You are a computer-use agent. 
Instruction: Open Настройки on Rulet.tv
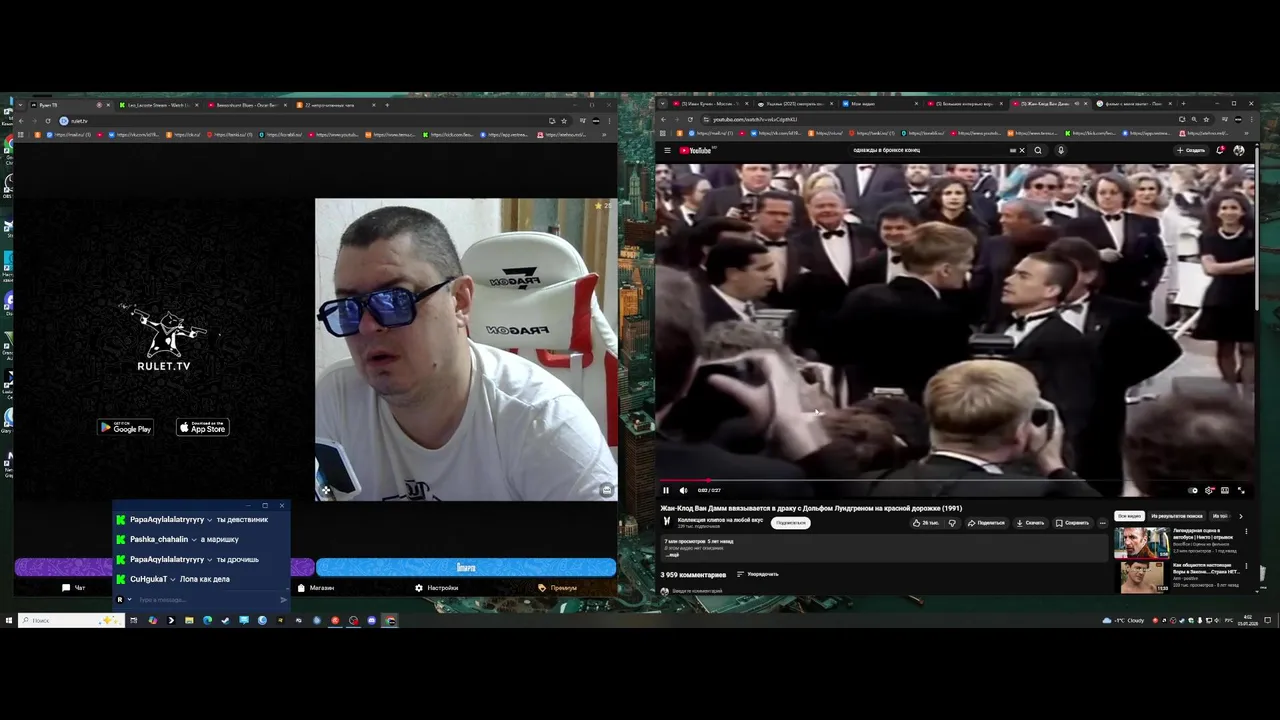click(437, 588)
